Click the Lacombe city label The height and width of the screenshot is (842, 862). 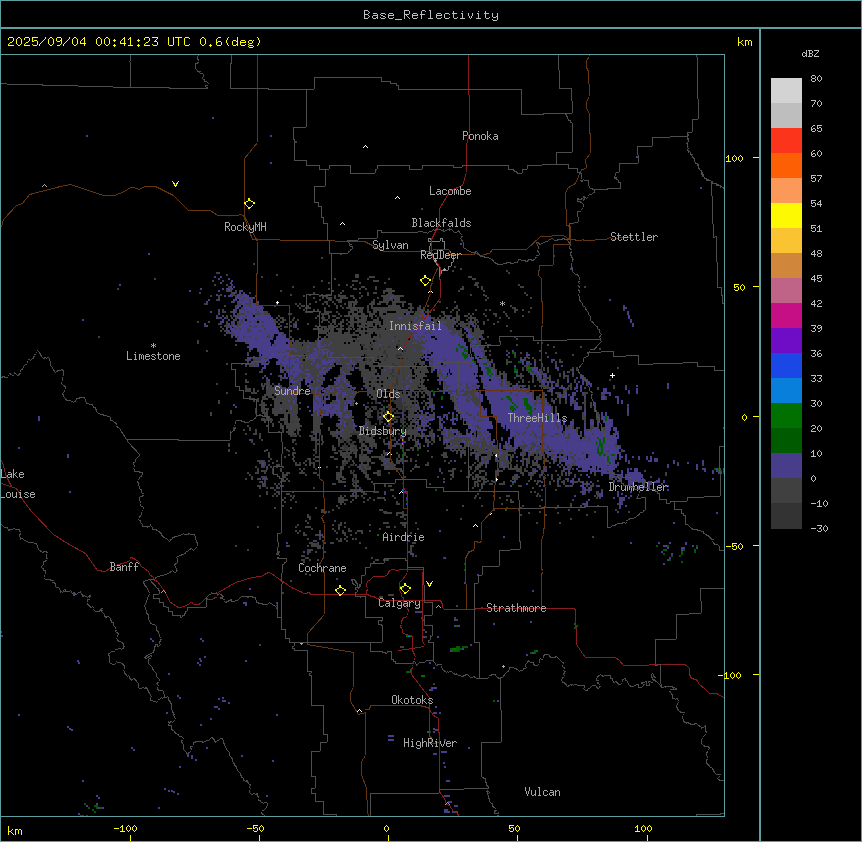(450, 191)
